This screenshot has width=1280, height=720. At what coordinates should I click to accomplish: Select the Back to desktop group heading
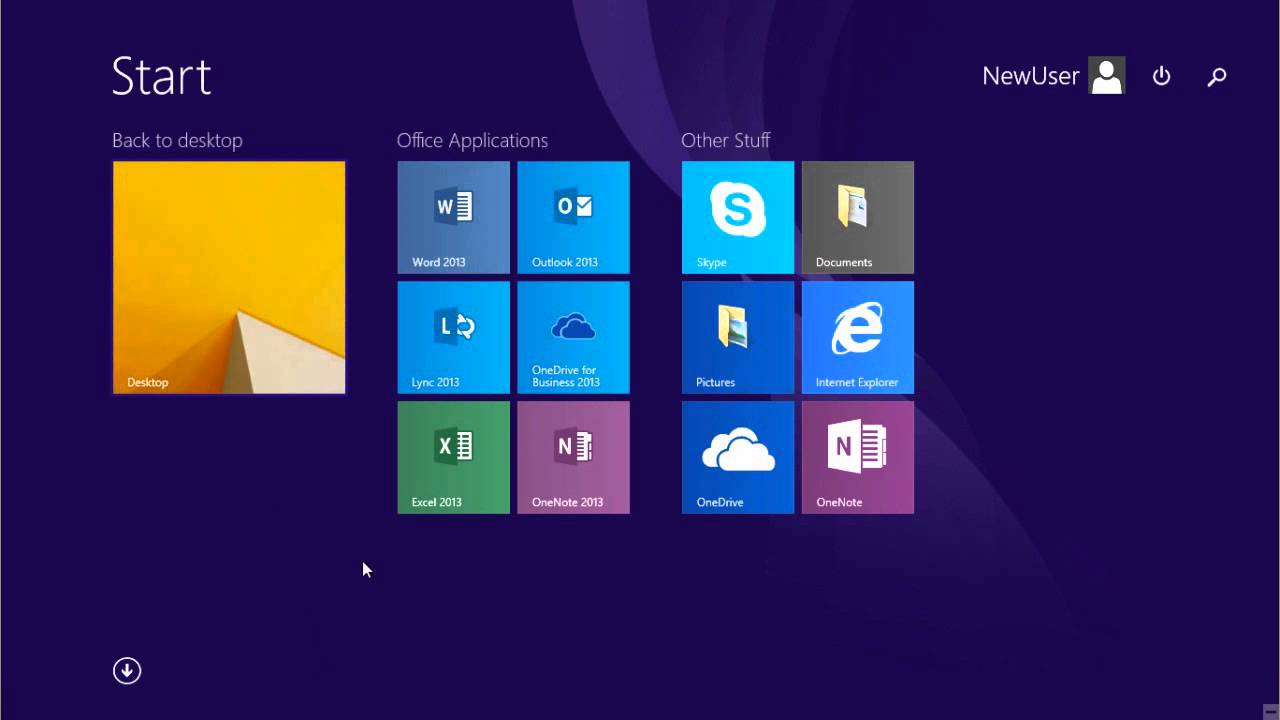tap(177, 140)
